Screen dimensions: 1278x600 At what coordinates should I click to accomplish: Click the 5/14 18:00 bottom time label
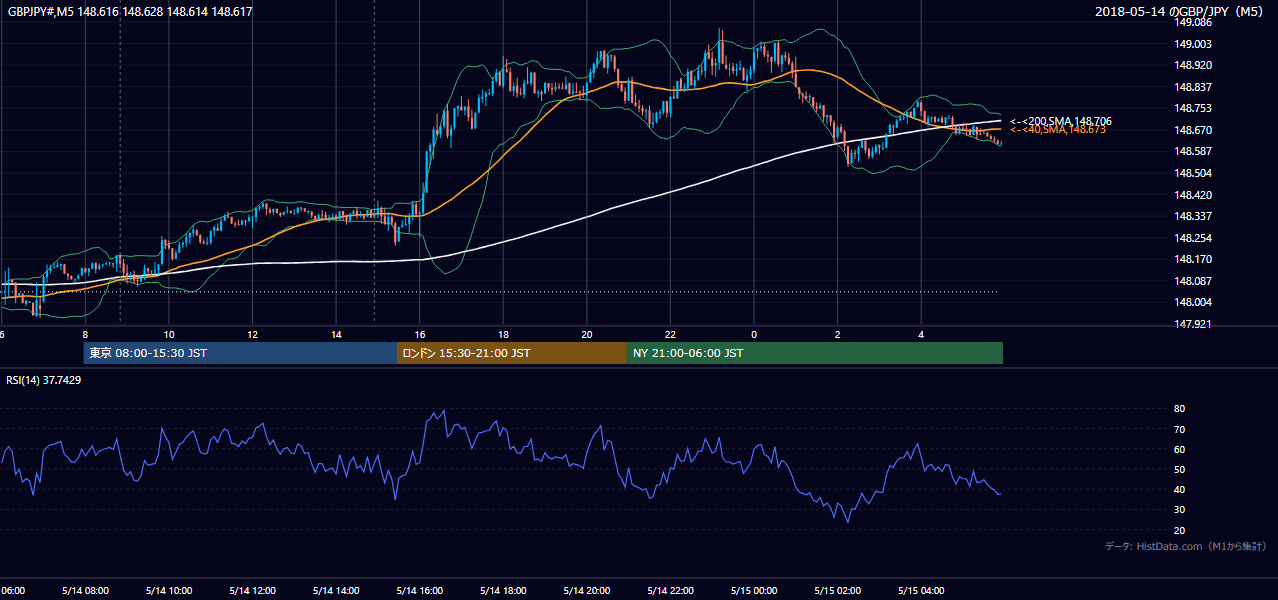tap(503, 591)
